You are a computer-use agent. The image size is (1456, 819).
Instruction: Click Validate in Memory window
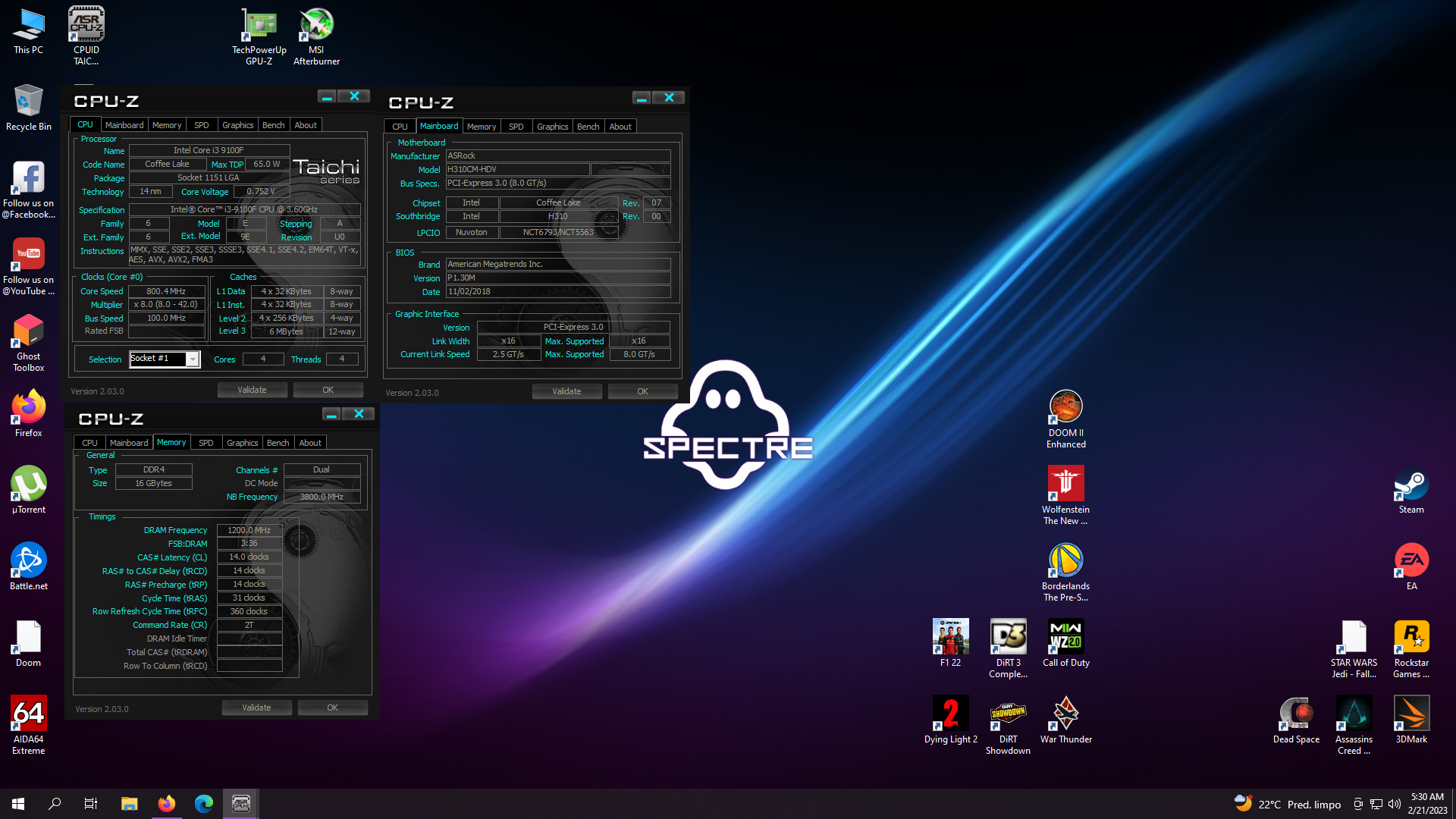(x=256, y=708)
